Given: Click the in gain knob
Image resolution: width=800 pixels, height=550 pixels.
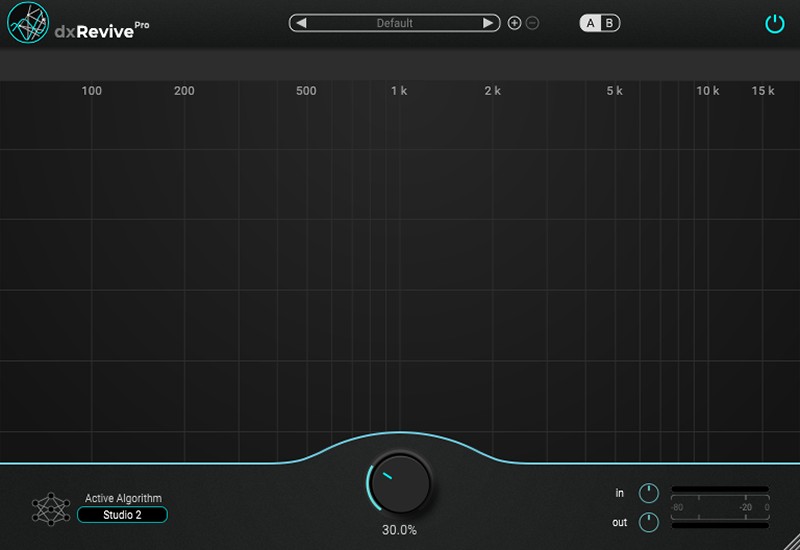Looking at the screenshot, I should point(649,493).
